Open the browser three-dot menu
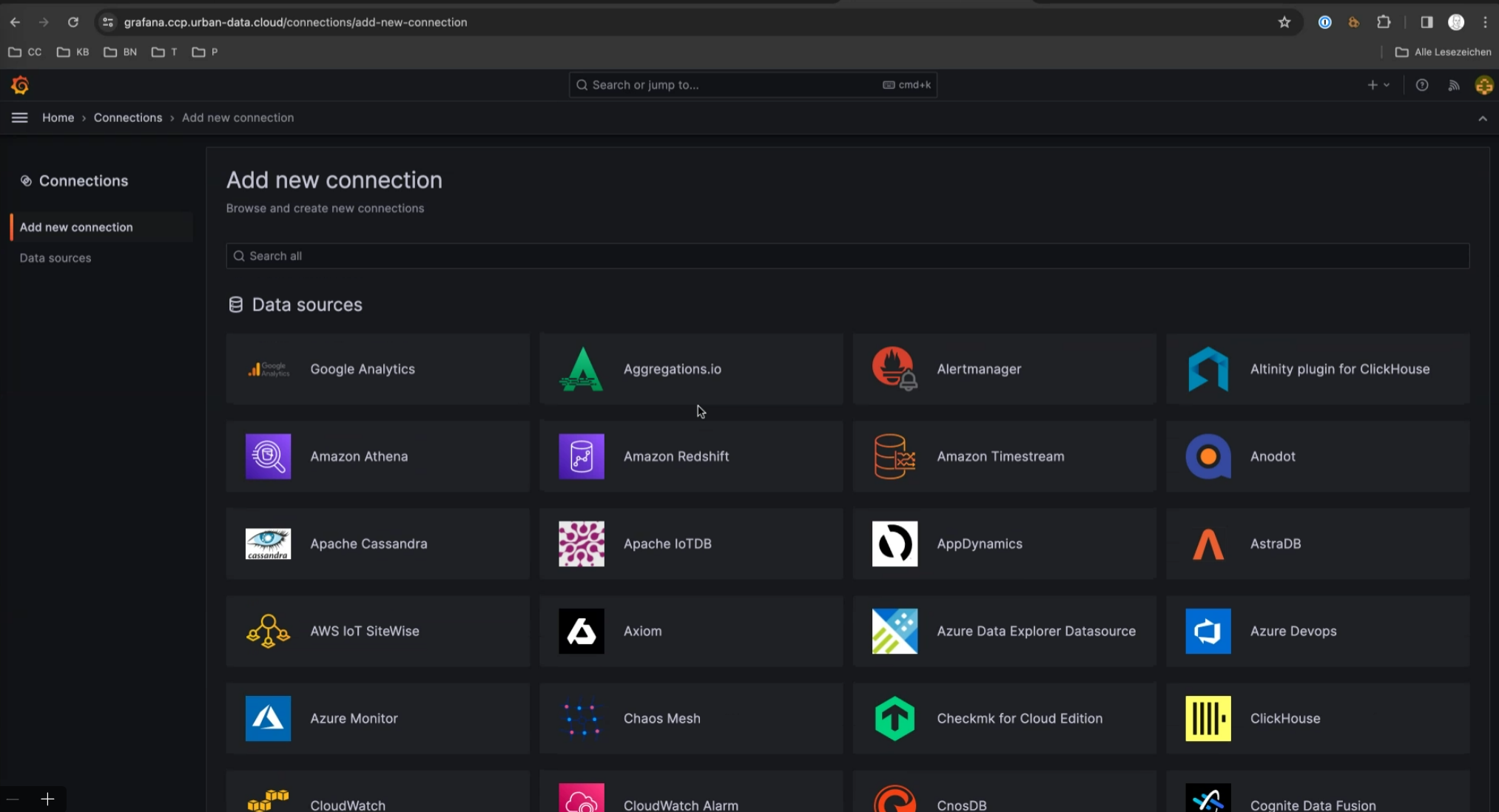The width and height of the screenshot is (1499, 812). coord(1485,22)
